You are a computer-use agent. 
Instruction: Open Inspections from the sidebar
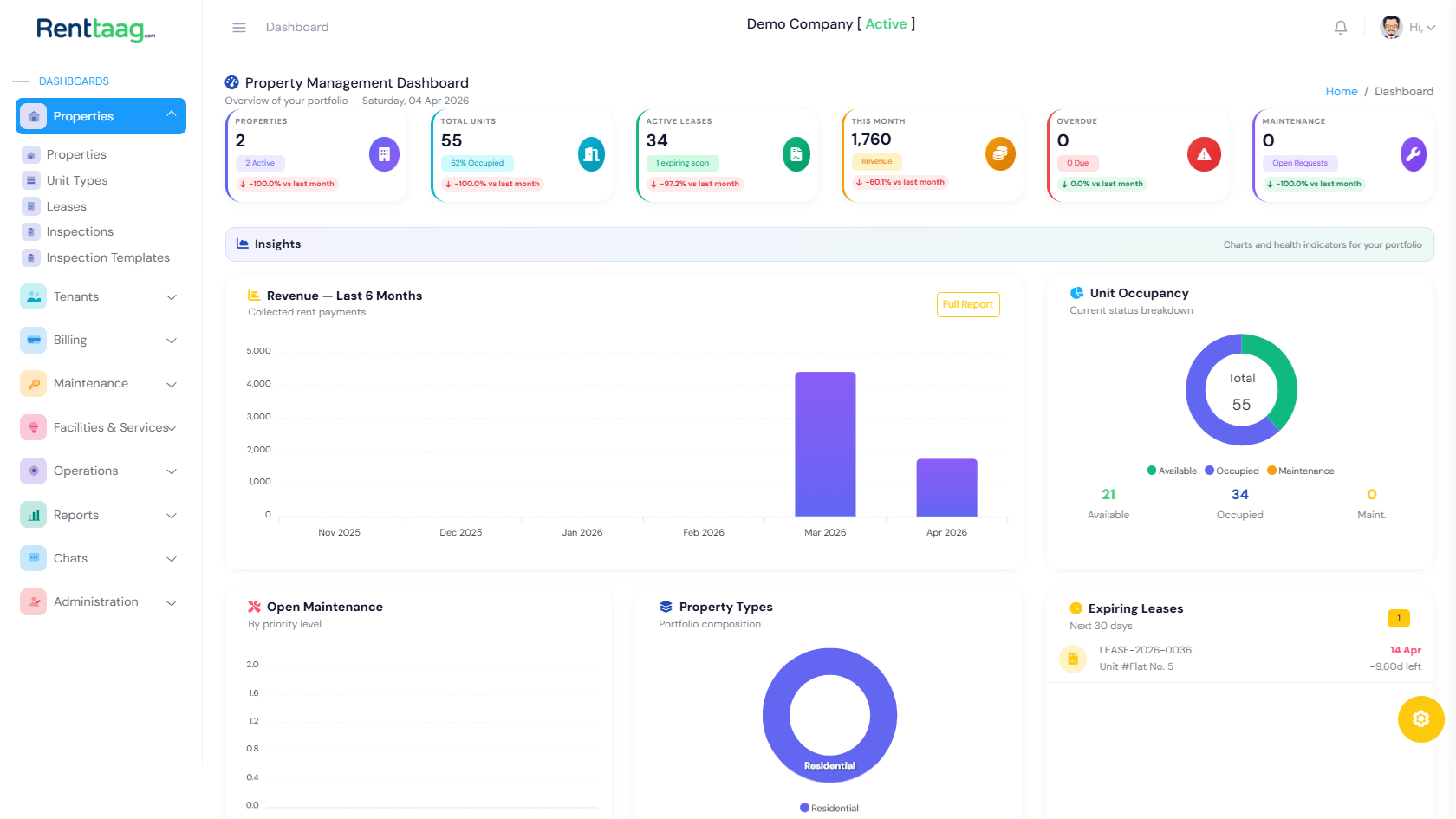tap(78, 231)
